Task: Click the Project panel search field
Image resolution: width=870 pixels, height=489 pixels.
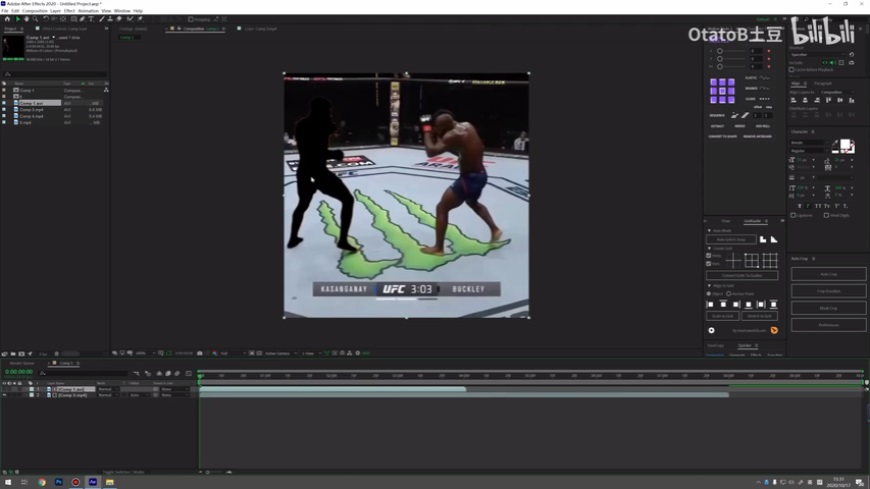Action: 54,74
